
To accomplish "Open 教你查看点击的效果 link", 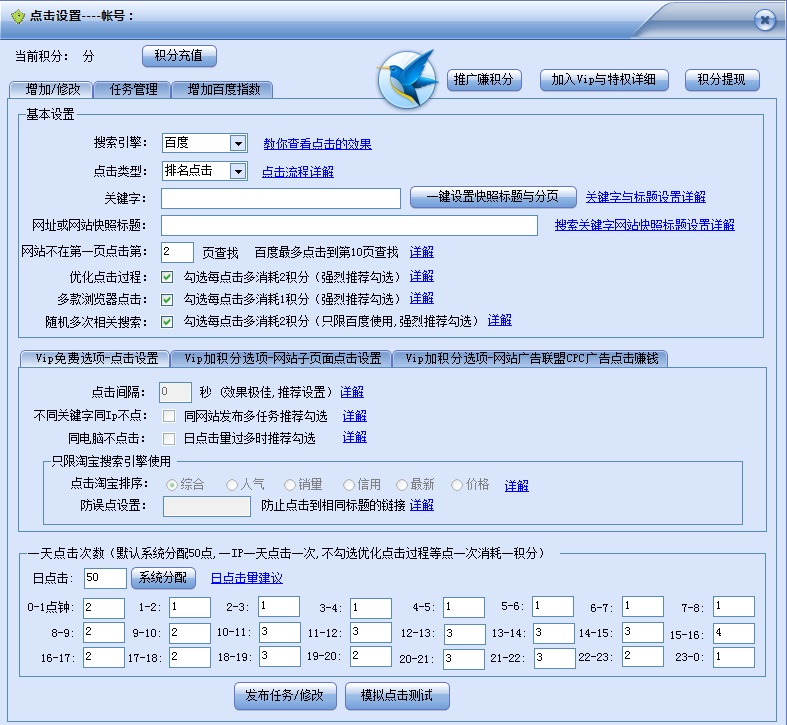I will [x=317, y=144].
